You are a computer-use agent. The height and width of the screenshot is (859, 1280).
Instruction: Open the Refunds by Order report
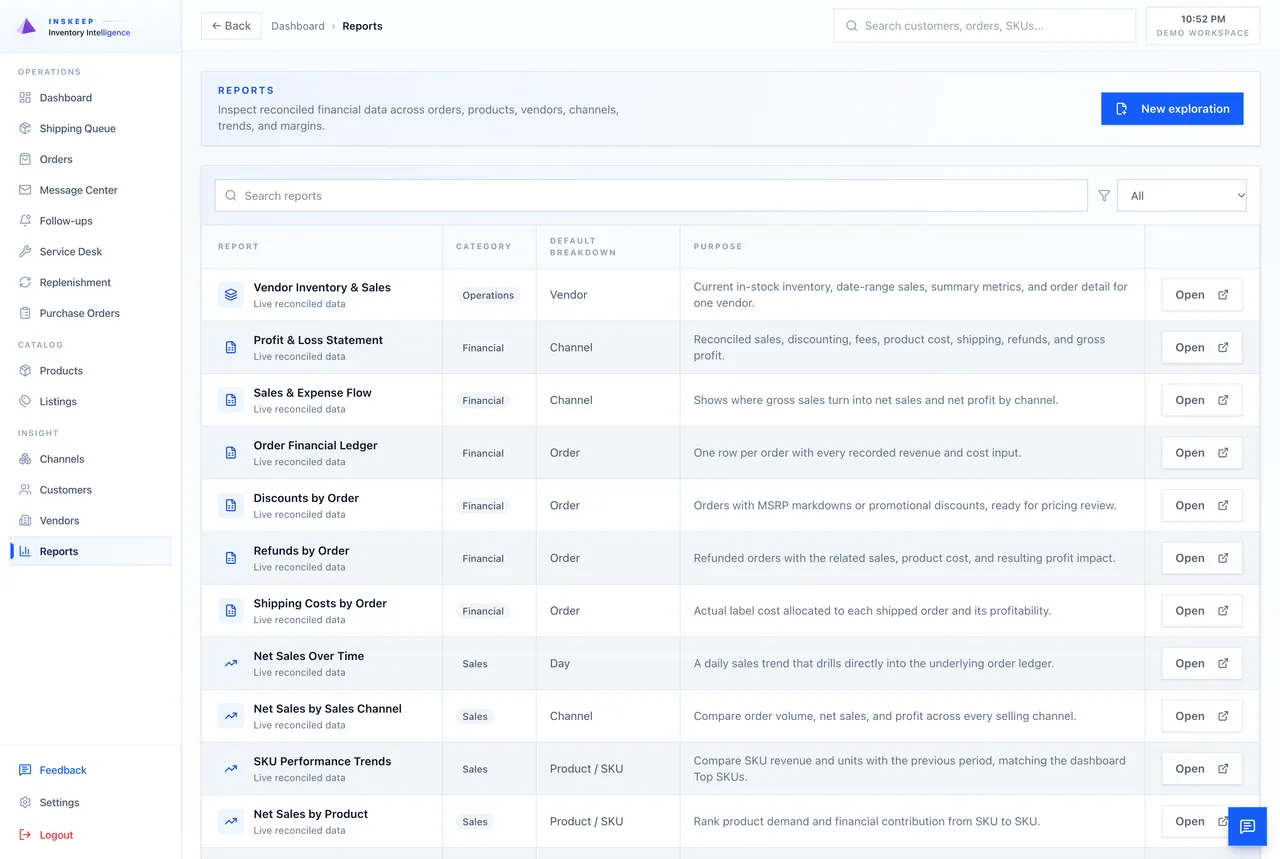pyautogui.click(x=1202, y=558)
